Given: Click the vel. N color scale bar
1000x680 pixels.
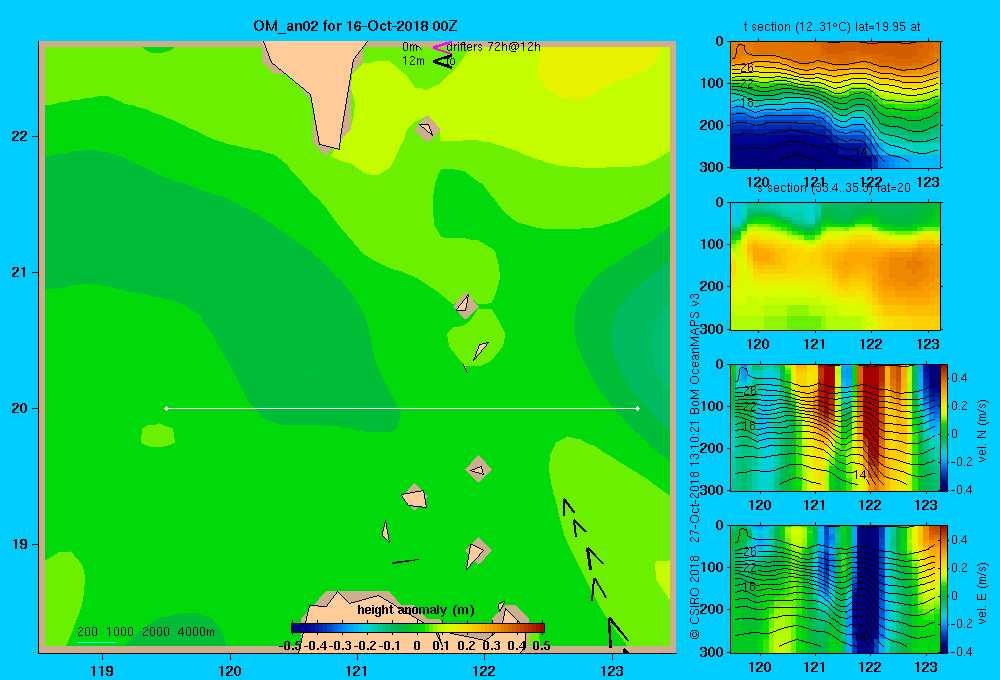Looking at the screenshot, I should (945, 427).
